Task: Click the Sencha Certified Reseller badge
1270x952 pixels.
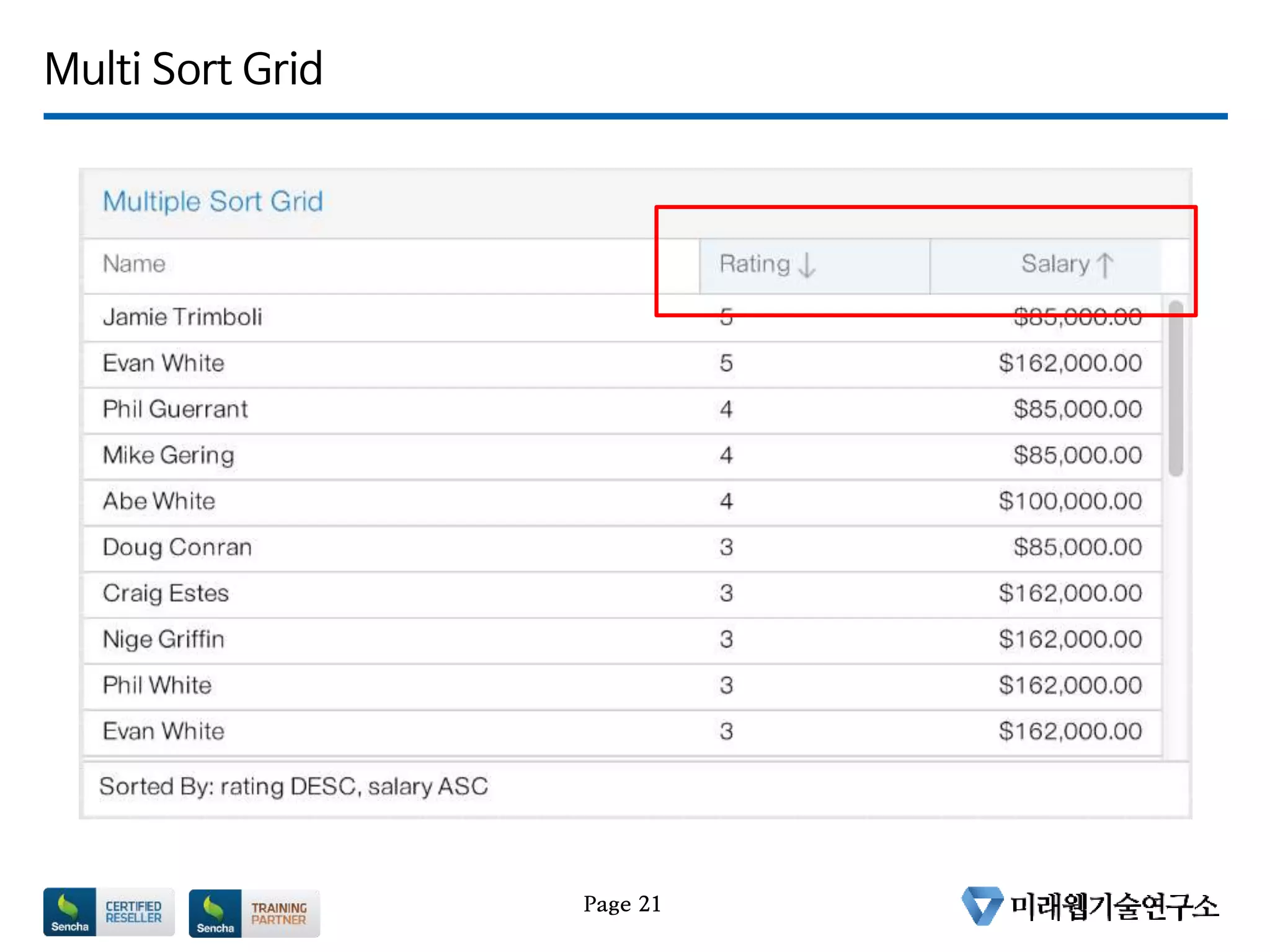Action: point(109,912)
